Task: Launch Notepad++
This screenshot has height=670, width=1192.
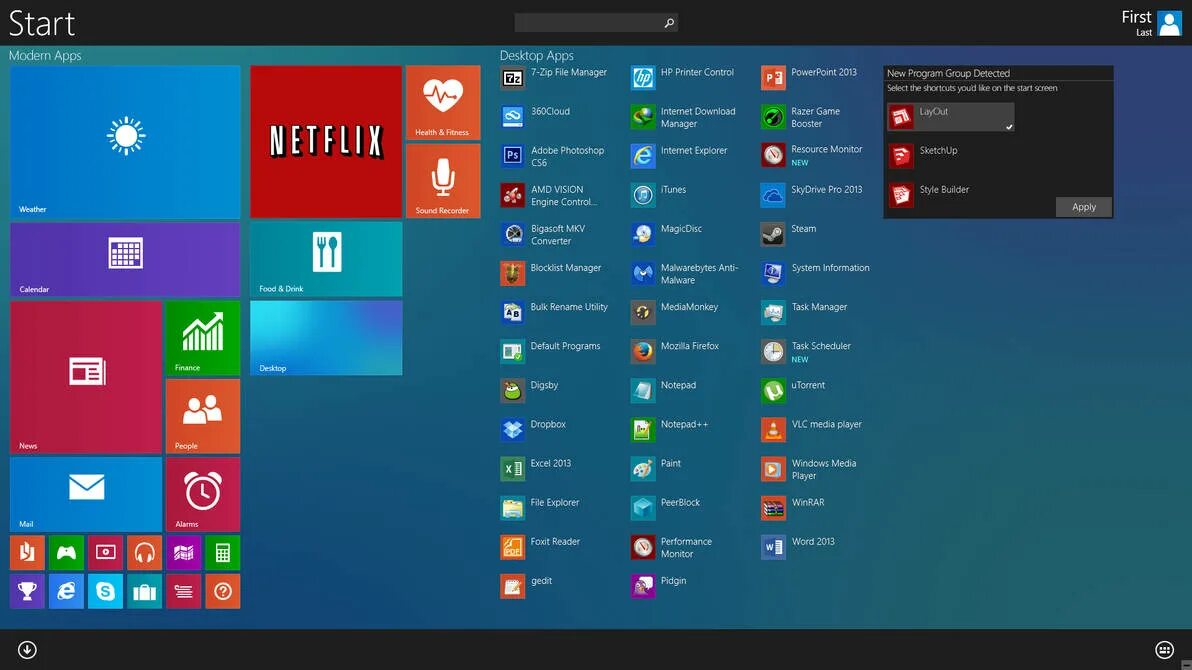Action: pyautogui.click(x=670, y=430)
